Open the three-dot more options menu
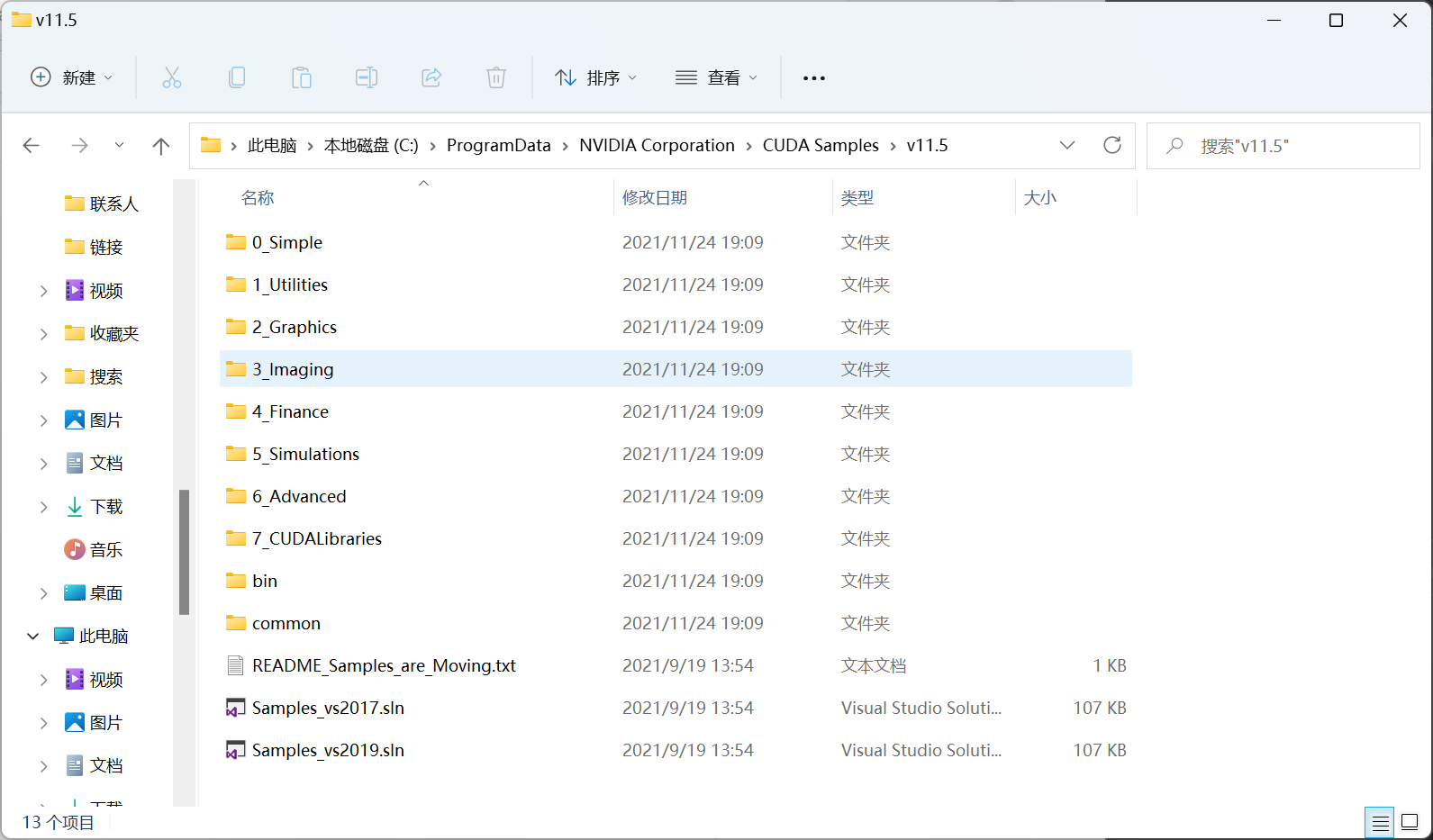 coord(814,78)
